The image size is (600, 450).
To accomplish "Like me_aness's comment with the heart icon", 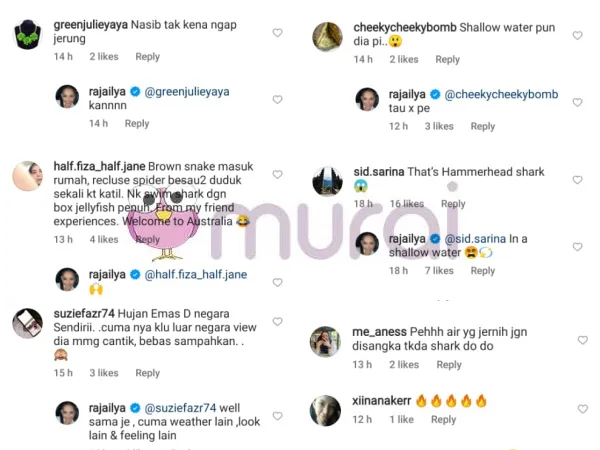I will pyautogui.click(x=583, y=340).
